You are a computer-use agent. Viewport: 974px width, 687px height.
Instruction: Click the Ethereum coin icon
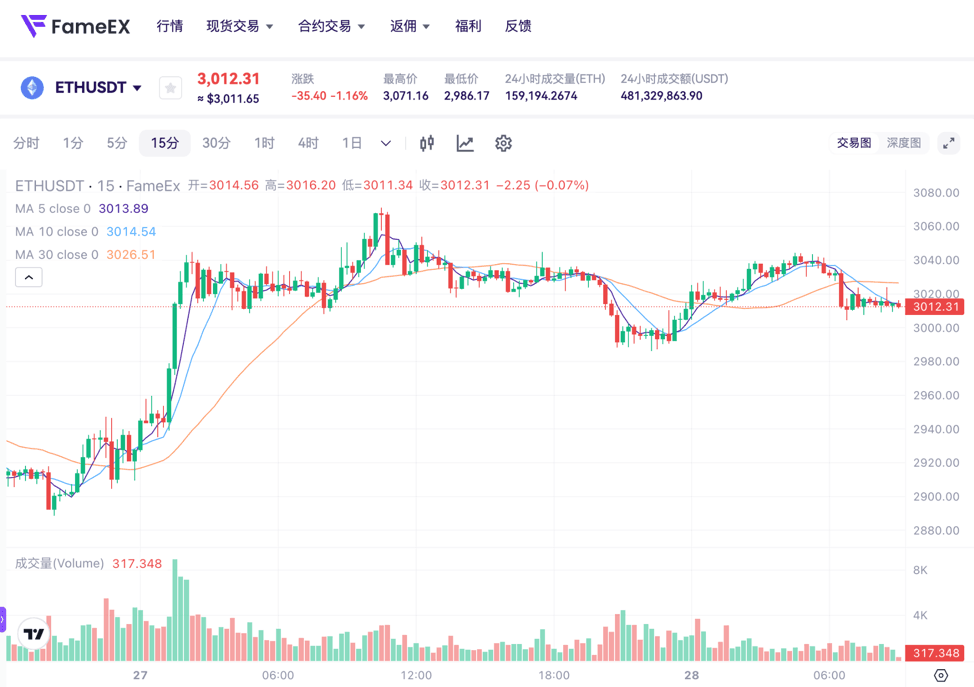tap(32, 88)
